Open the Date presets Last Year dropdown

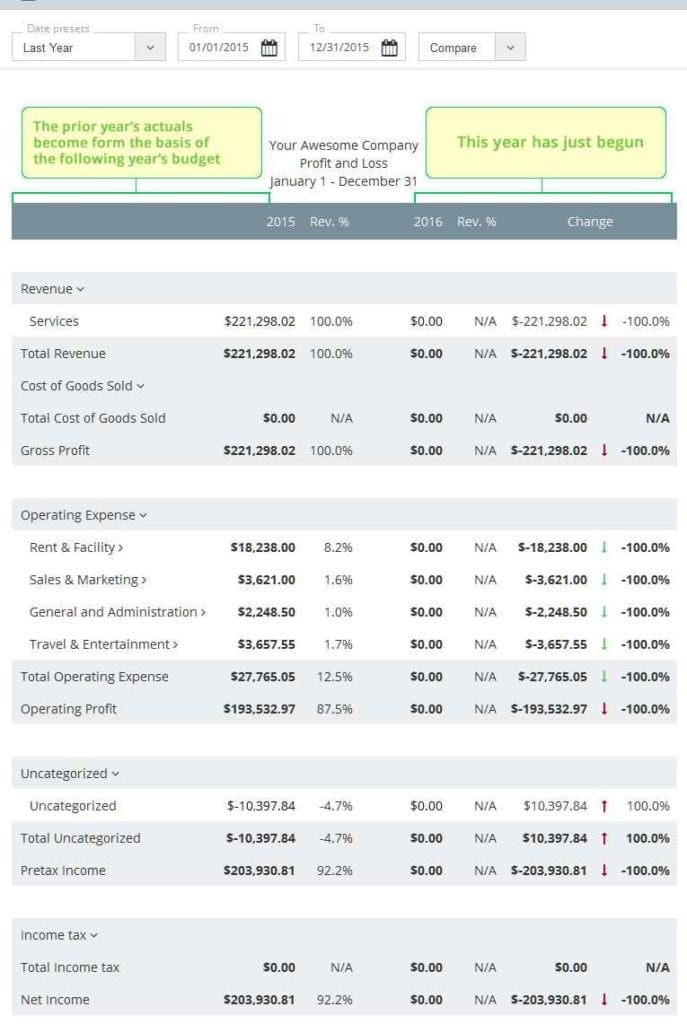(89, 48)
